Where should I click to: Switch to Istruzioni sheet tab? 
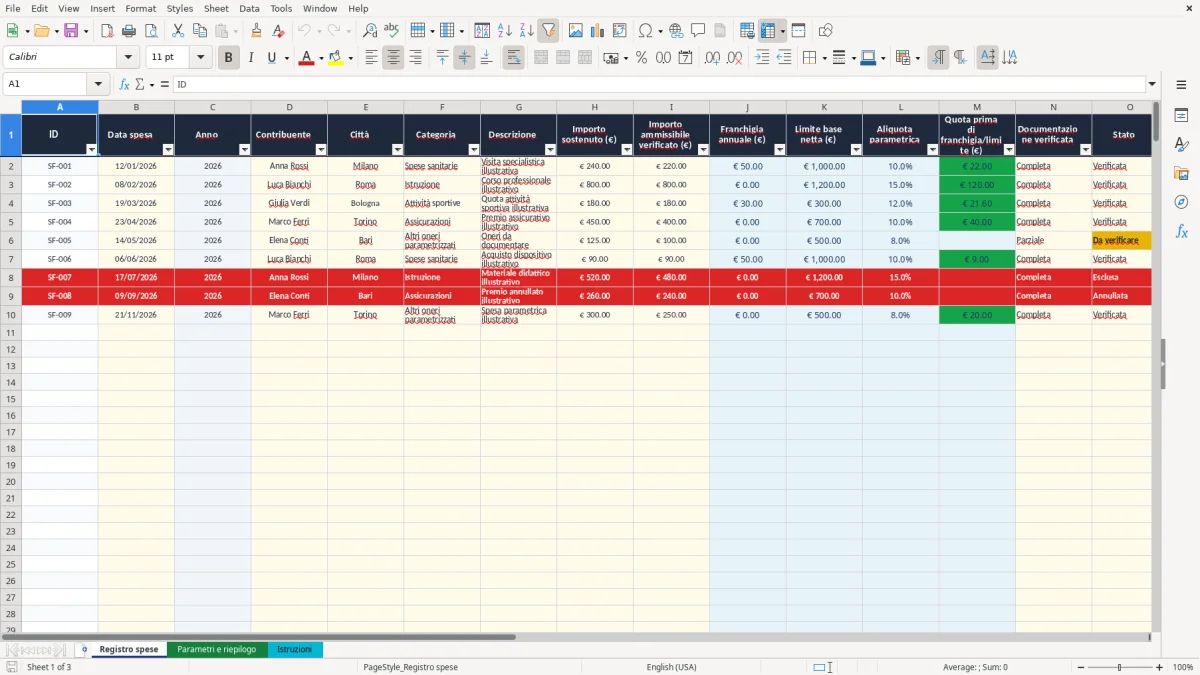coord(294,650)
